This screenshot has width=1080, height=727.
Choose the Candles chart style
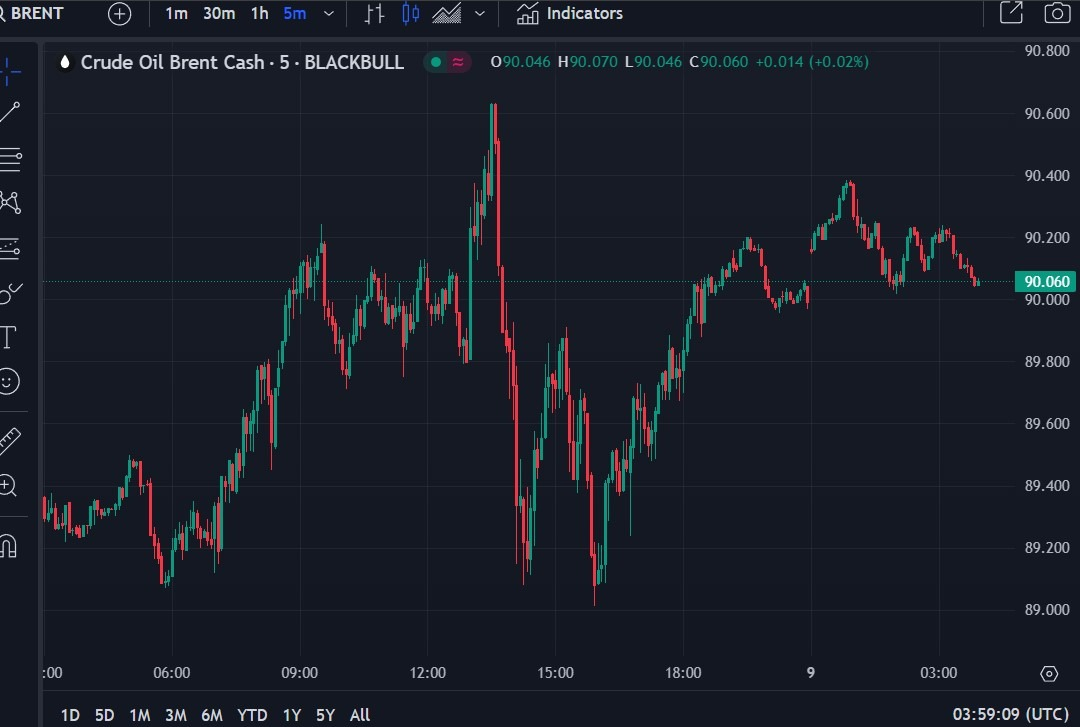point(411,13)
